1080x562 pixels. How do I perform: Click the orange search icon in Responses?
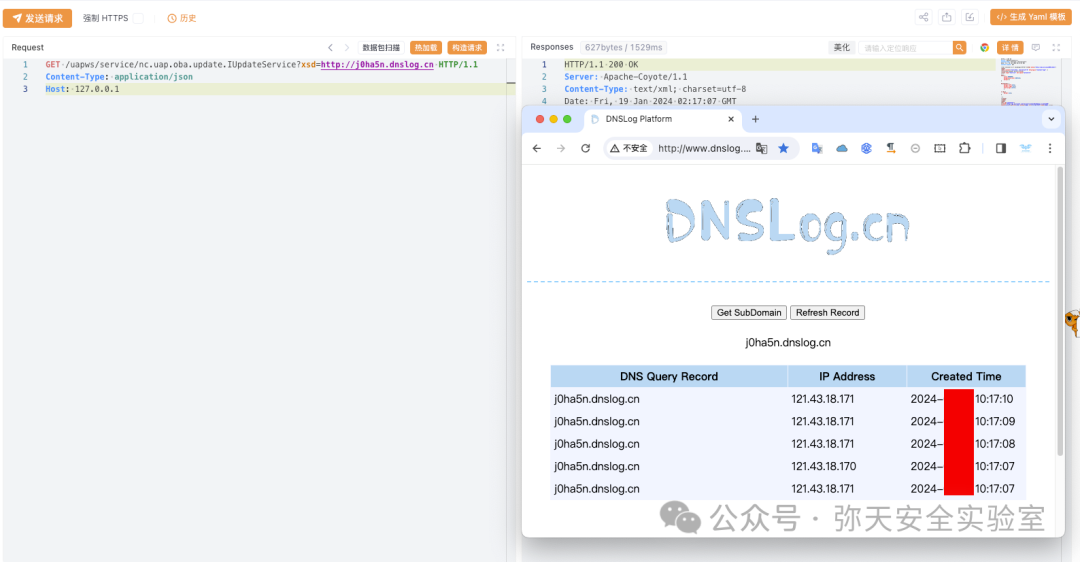click(959, 48)
